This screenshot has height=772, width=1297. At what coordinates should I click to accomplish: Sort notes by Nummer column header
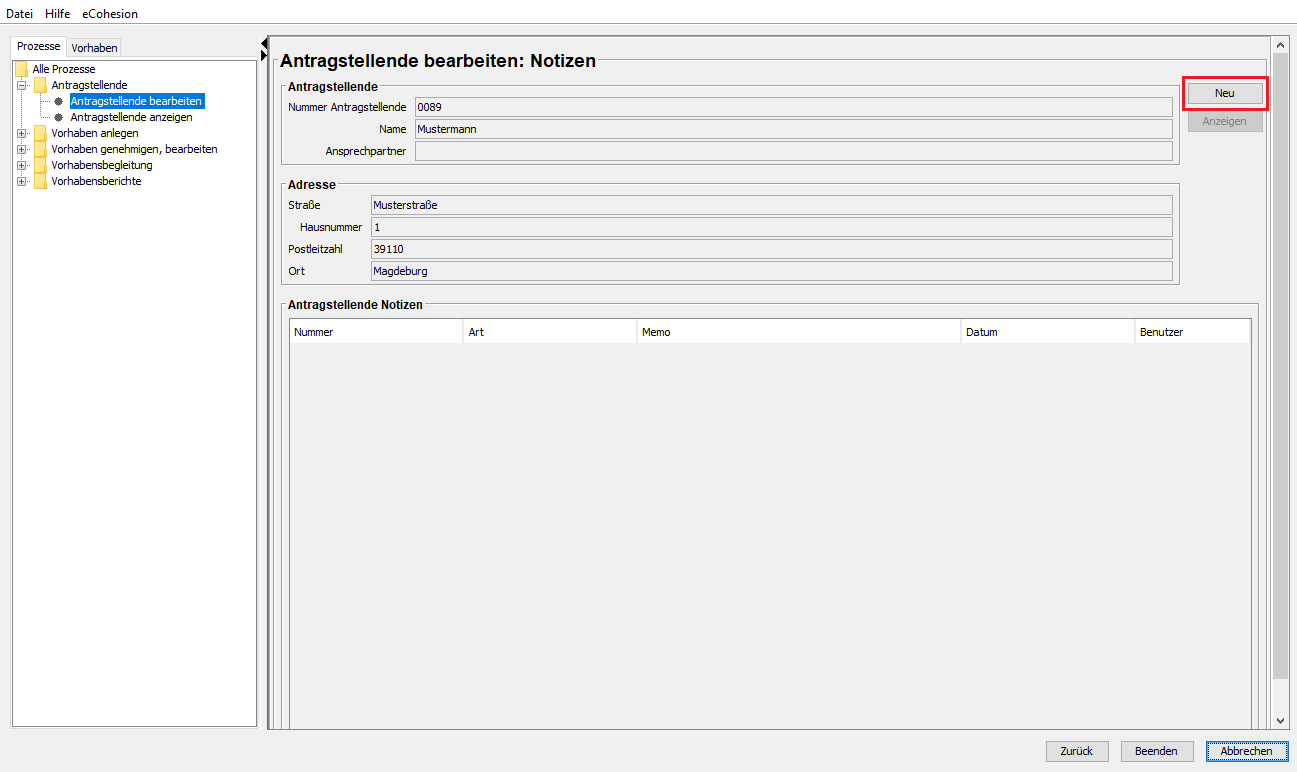[x=376, y=332]
